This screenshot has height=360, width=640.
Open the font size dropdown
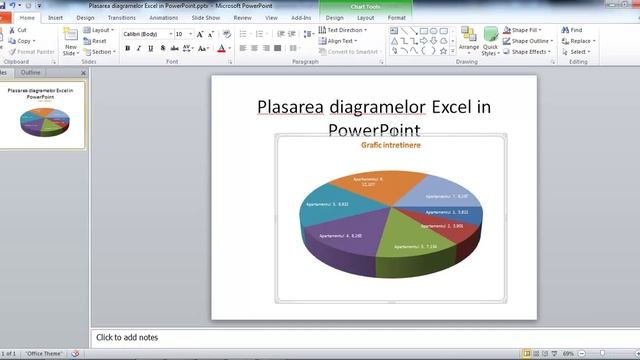[191, 34]
